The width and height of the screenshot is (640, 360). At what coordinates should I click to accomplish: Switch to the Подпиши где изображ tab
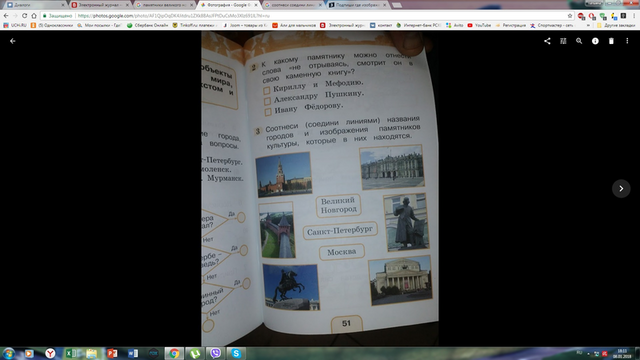click(358, 5)
